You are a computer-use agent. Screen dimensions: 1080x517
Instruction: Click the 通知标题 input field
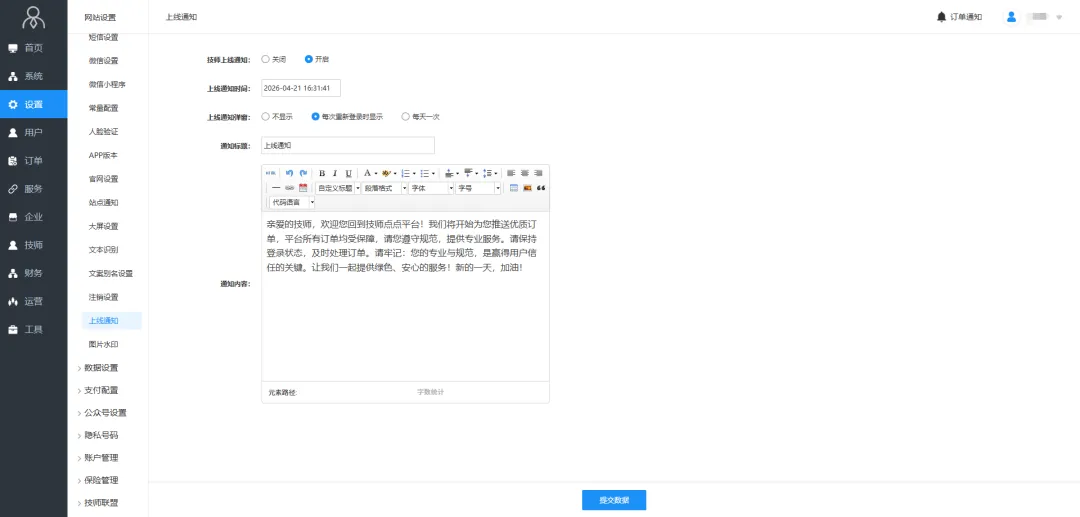click(x=347, y=145)
